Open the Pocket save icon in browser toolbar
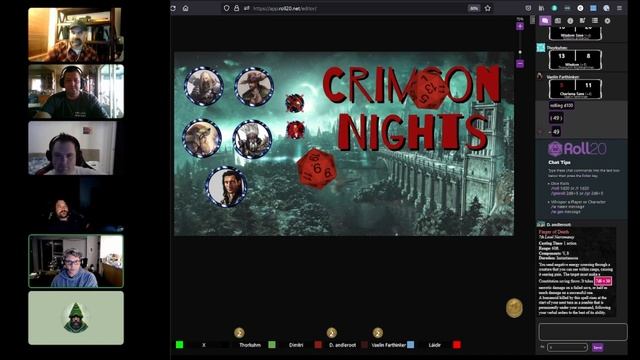640x360 pixels. coord(528,8)
